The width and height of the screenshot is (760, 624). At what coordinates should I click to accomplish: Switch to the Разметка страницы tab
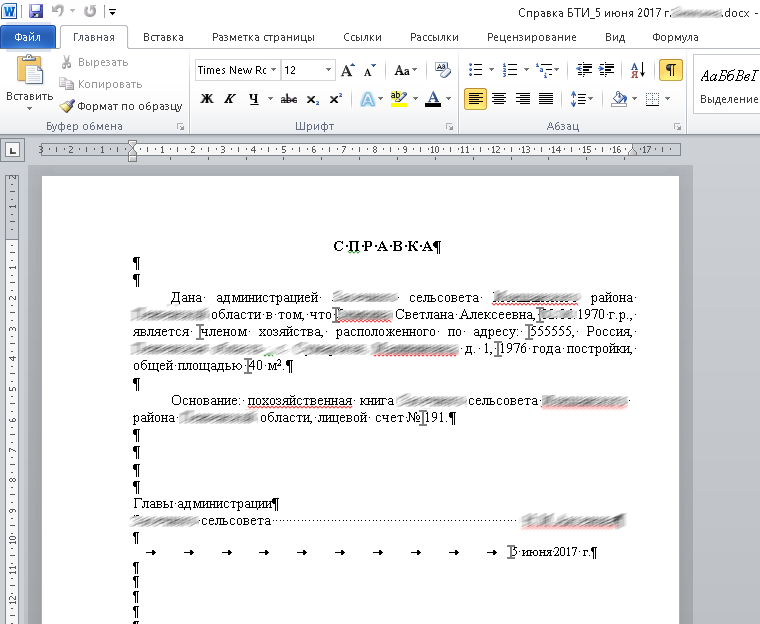pyautogui.click(x=263, y=37)
